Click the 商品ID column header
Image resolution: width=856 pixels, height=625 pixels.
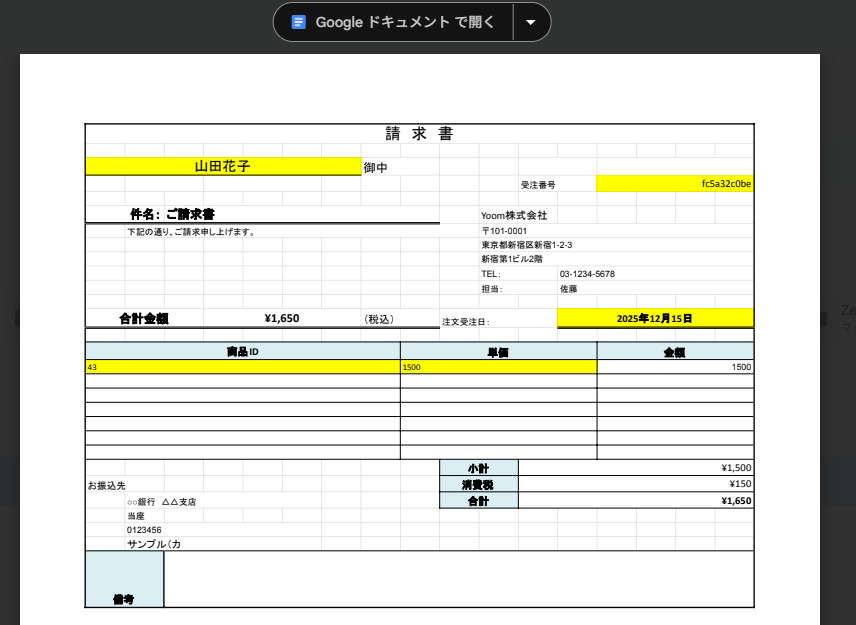pos(242,352)
